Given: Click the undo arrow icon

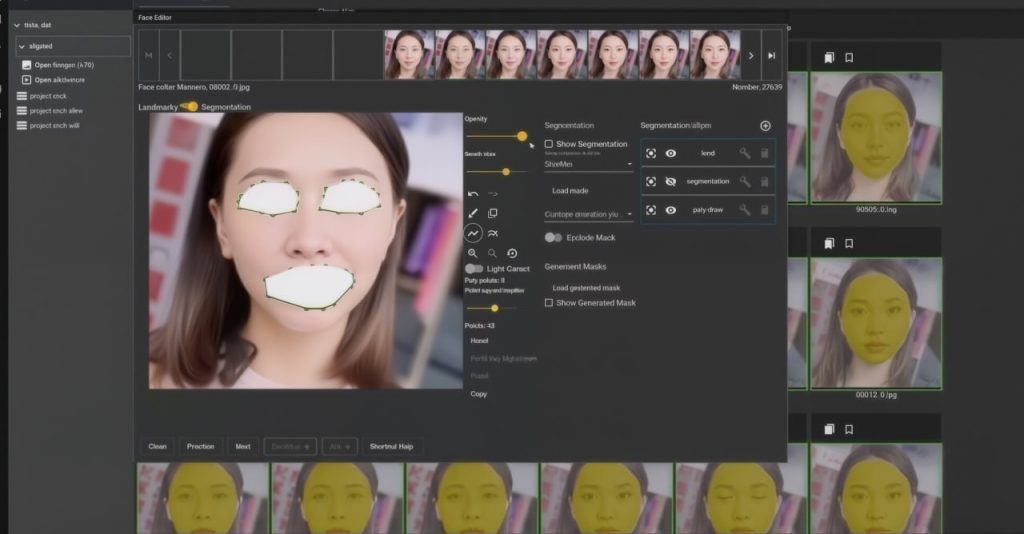Looking at the screenshot, I should [x=473, y=193].
